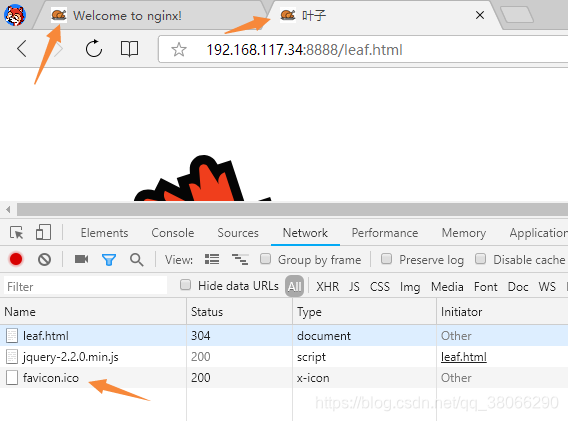Sort by Initiator column header

tap(502, 312)
